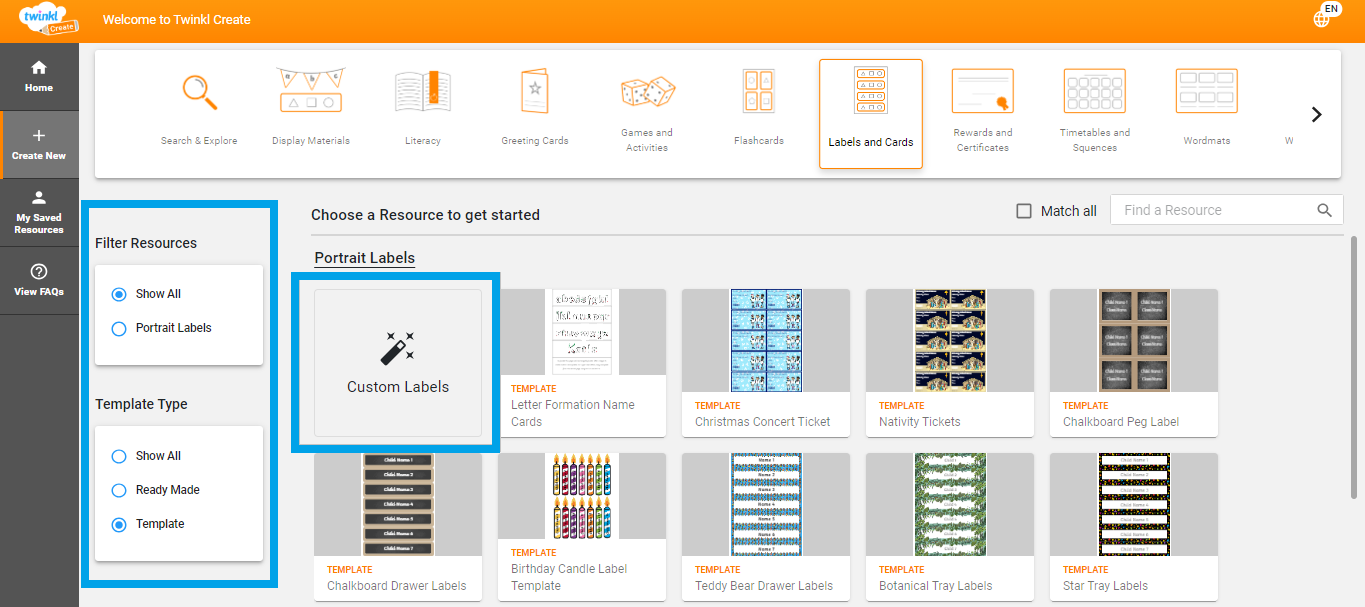This screenshot has width=1365, height=607.
Task: Select Portrait Labels filter radio button
Action: [119, 328]
